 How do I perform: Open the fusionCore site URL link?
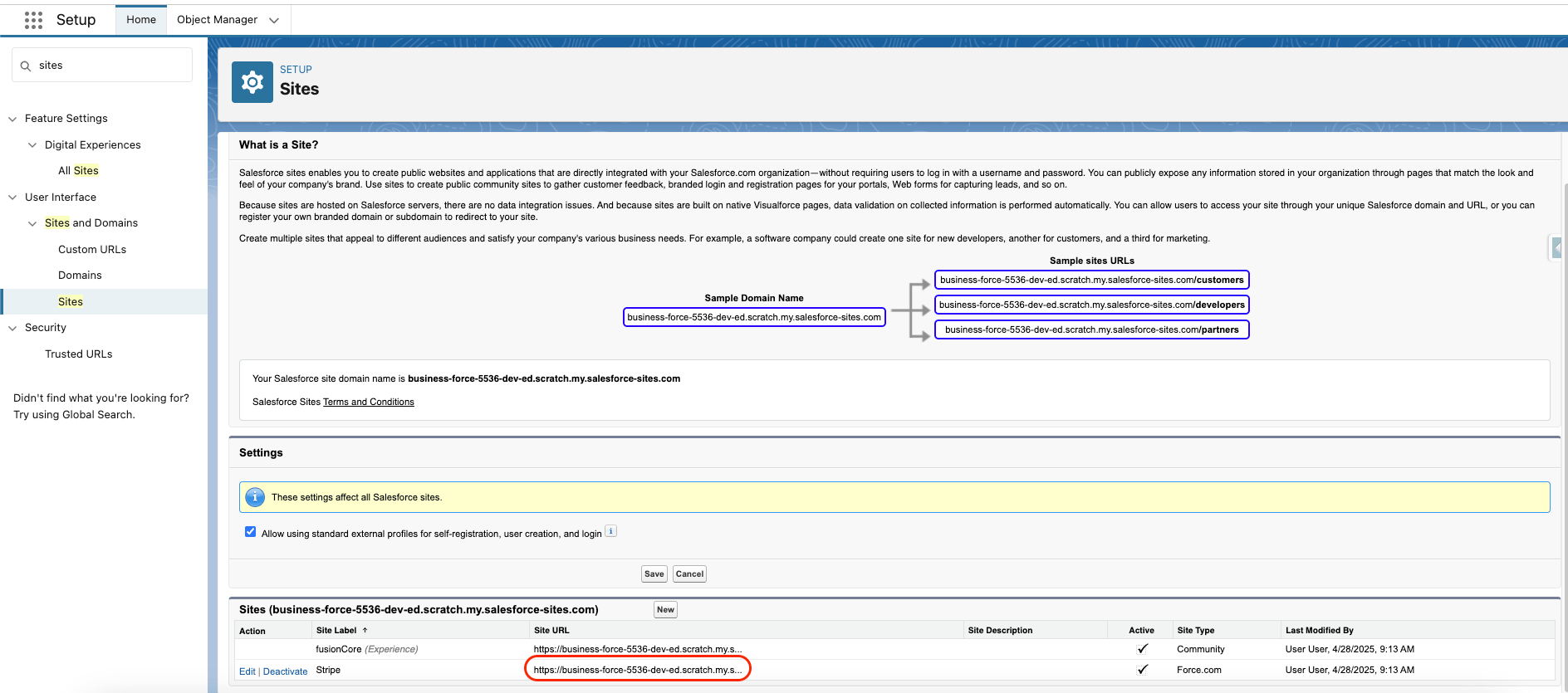[638, 649]
